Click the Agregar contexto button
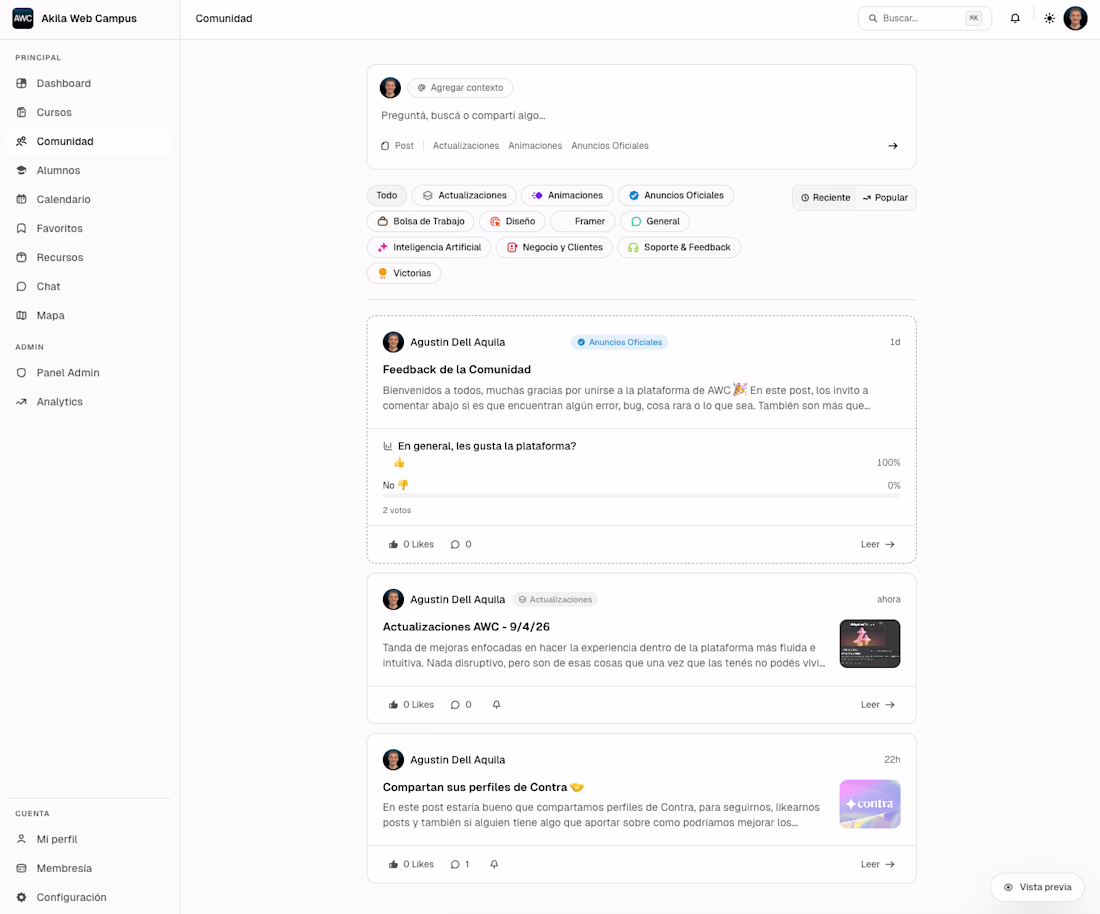The width and height of the screenshot is (1100, 914). [x=460, y=88]
